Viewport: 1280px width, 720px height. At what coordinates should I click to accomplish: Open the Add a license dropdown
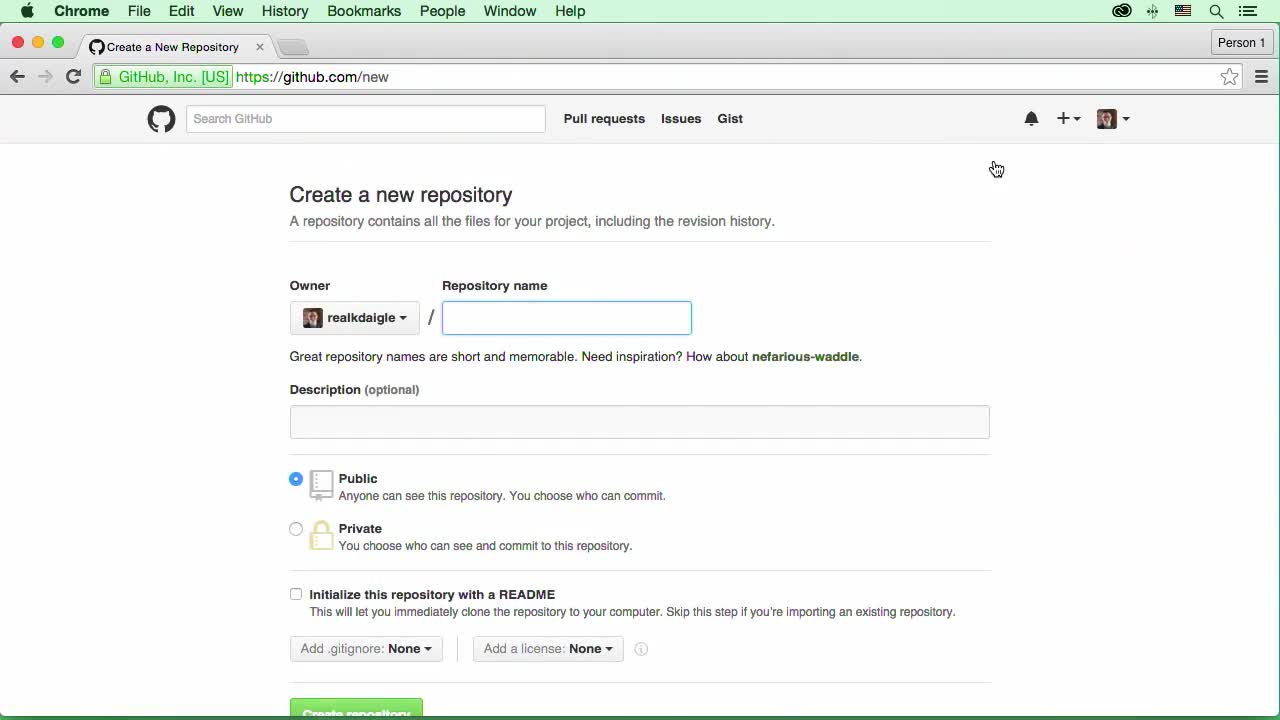(547, 648)
